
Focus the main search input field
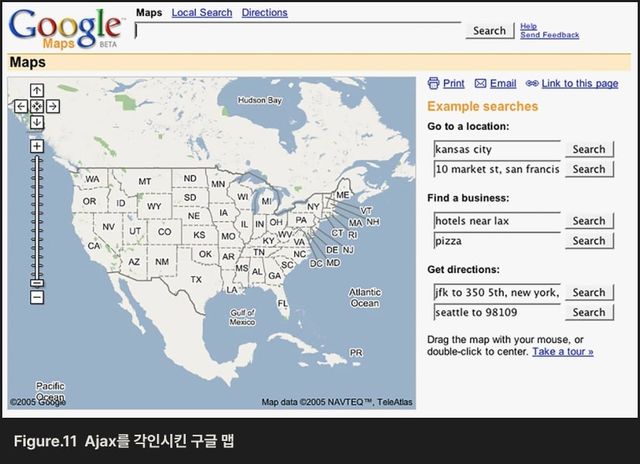tap(298, 31)
